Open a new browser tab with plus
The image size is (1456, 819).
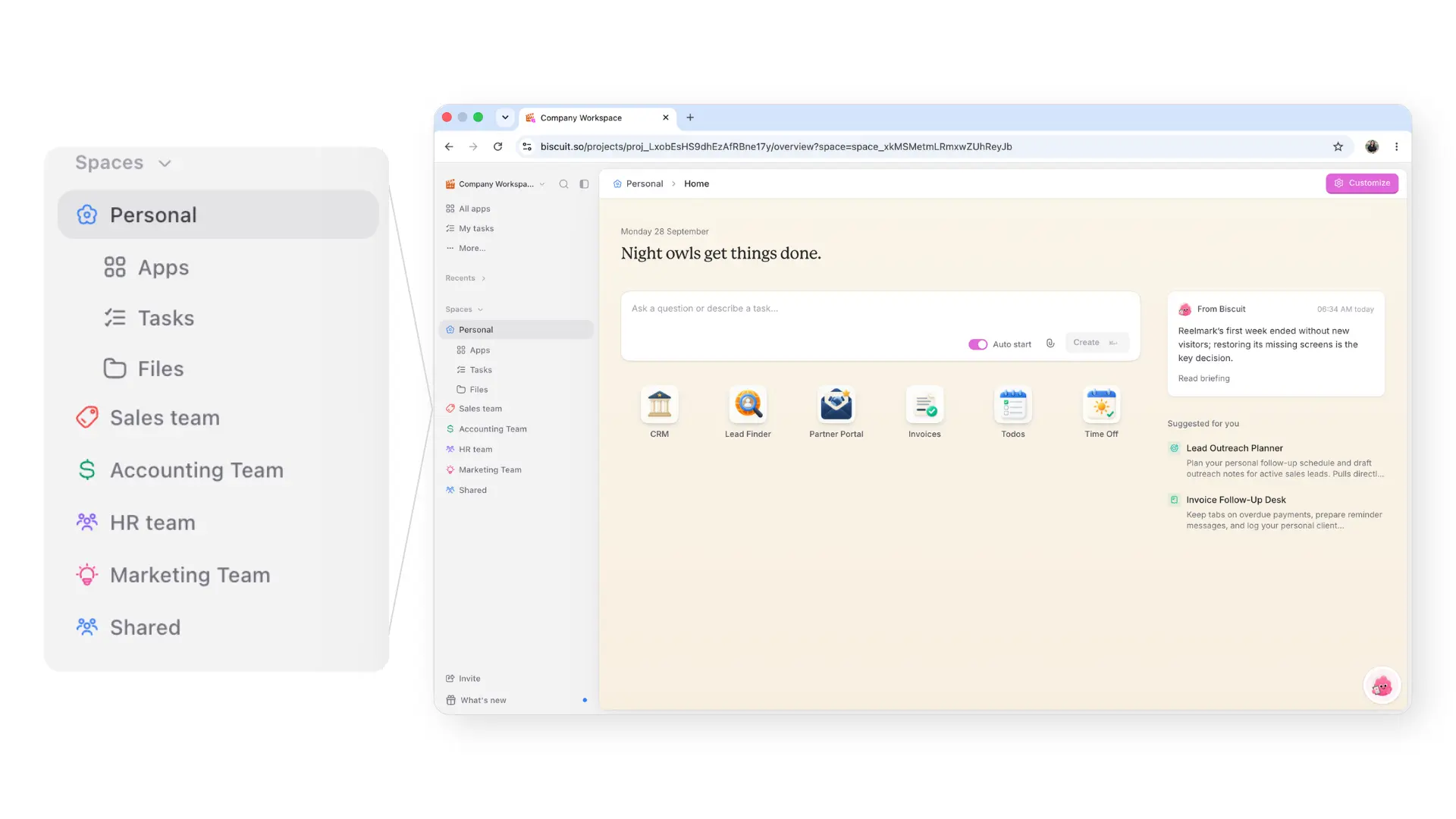[x=690, y=118]
